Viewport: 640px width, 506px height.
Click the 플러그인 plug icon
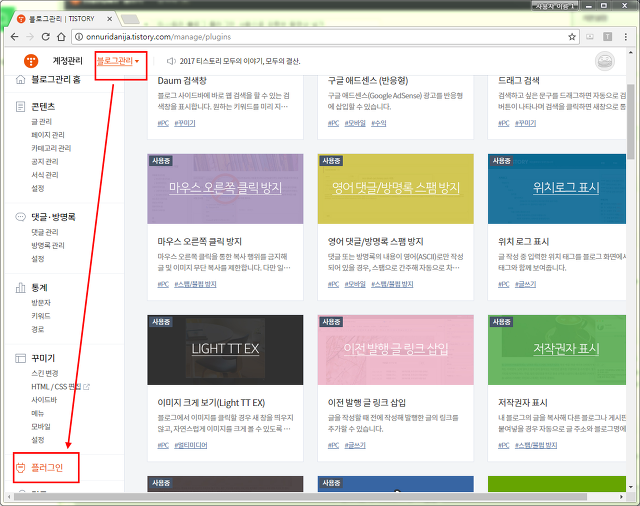[x=20, y=468]
